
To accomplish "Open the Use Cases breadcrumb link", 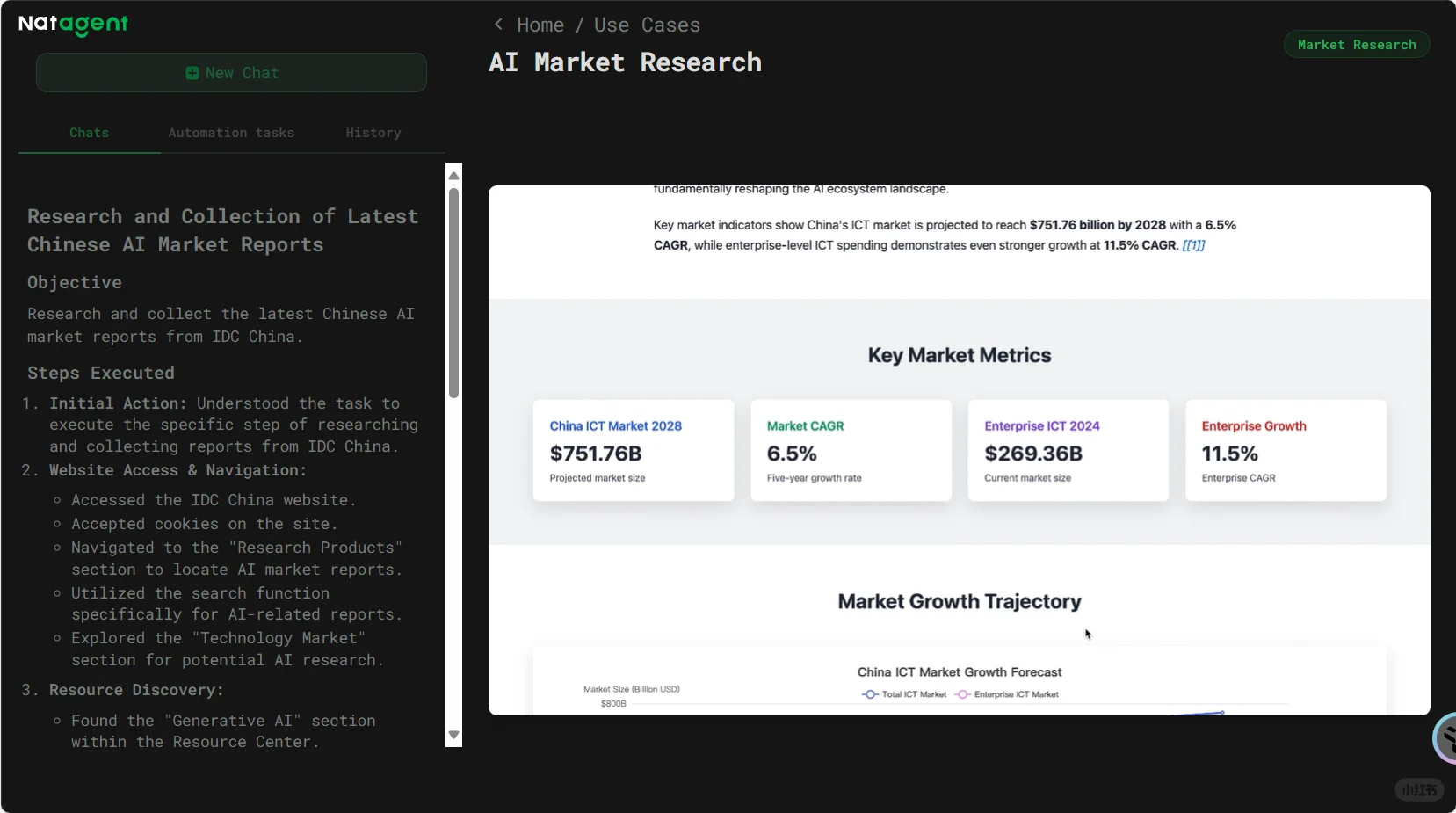I will (647, 25).
